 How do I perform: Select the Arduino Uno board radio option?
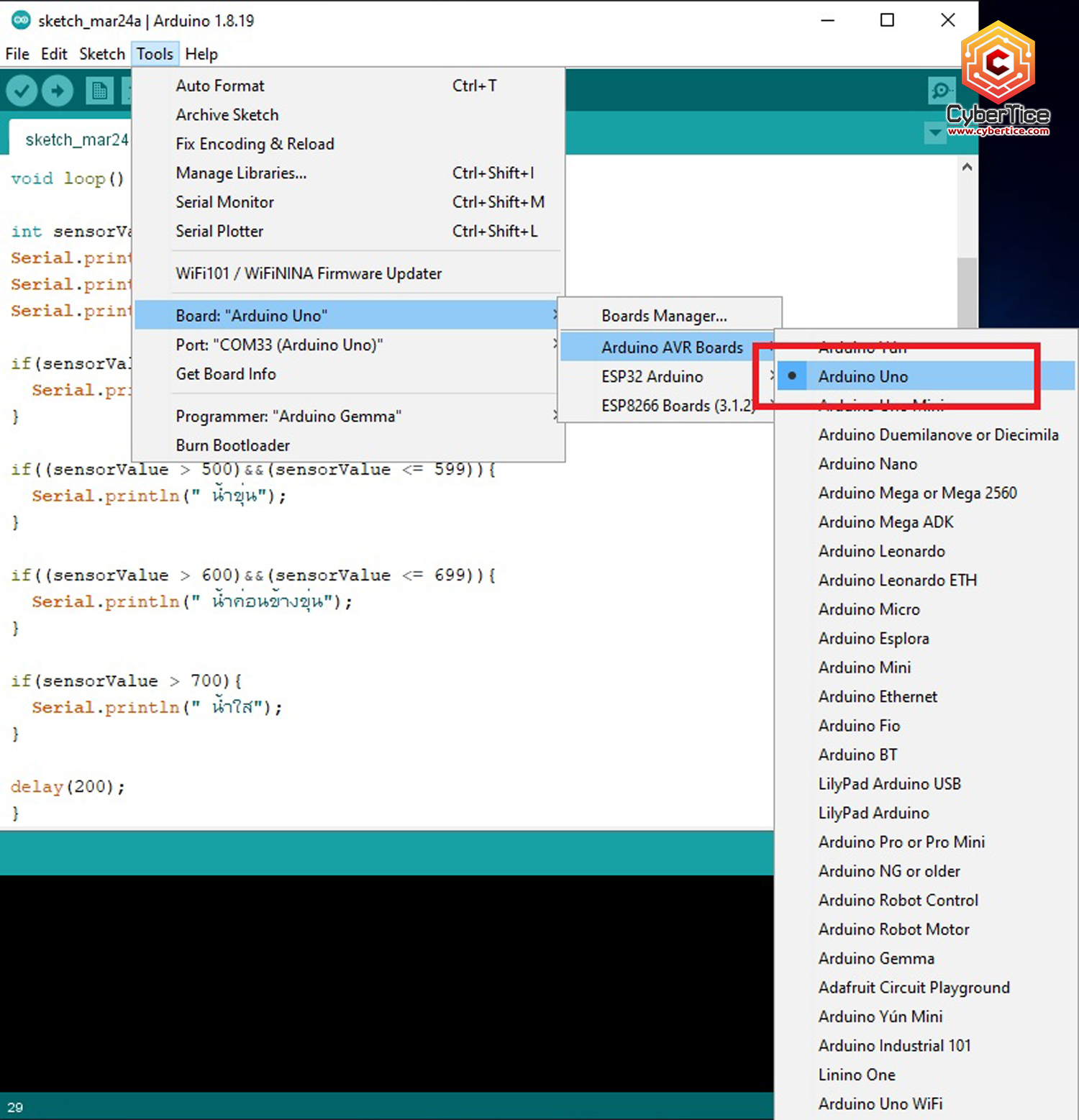coord(862,376)
